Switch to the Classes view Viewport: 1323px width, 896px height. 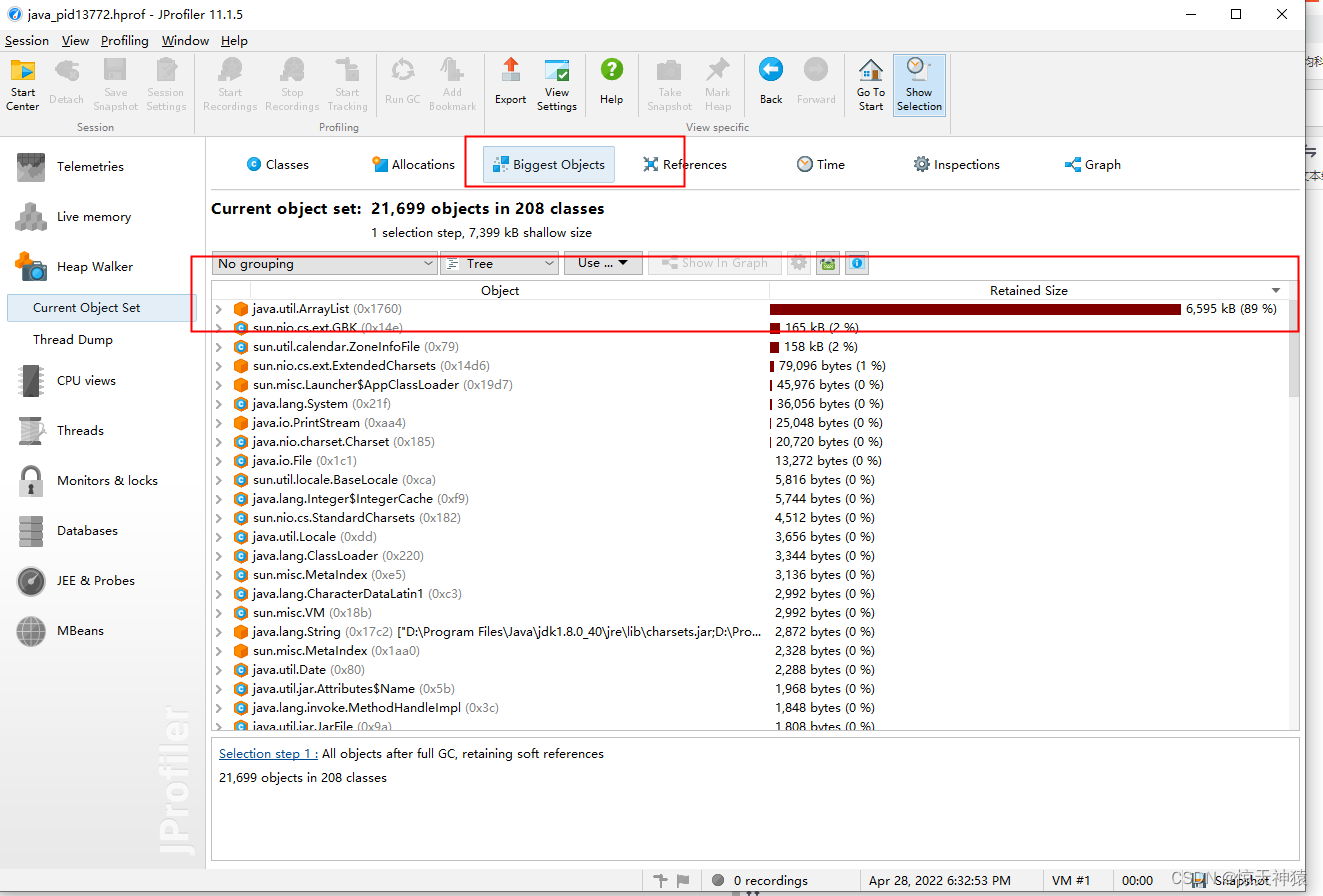pos(277,165)
